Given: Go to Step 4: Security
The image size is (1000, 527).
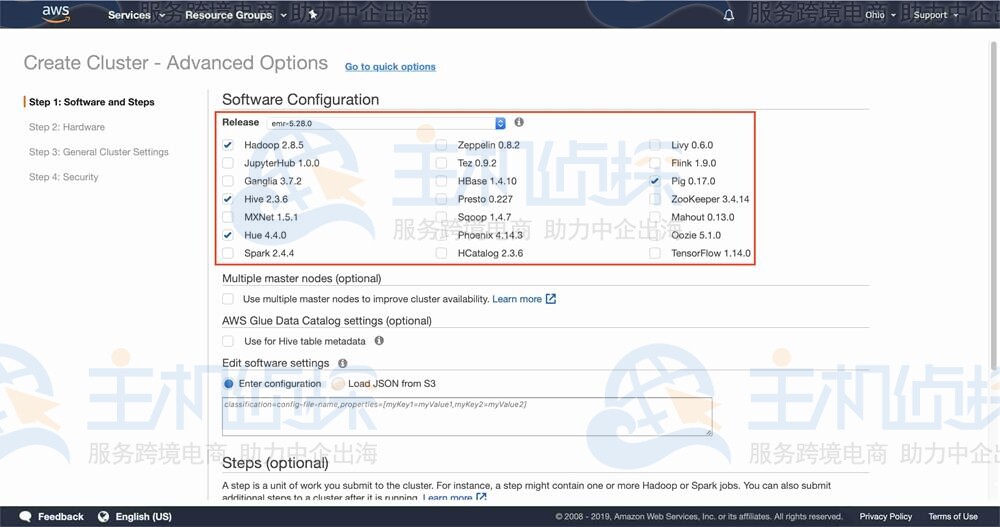Looking at the screenshot, I should pyautogui.click(x=64, y=177).
